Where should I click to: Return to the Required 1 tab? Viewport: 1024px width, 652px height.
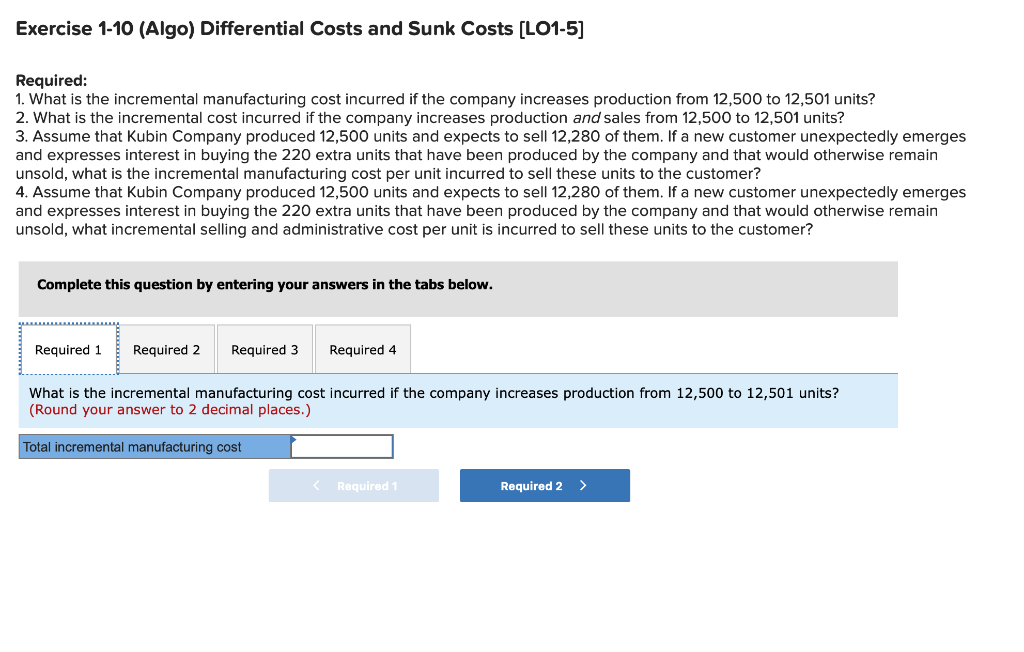pos(68,349)
